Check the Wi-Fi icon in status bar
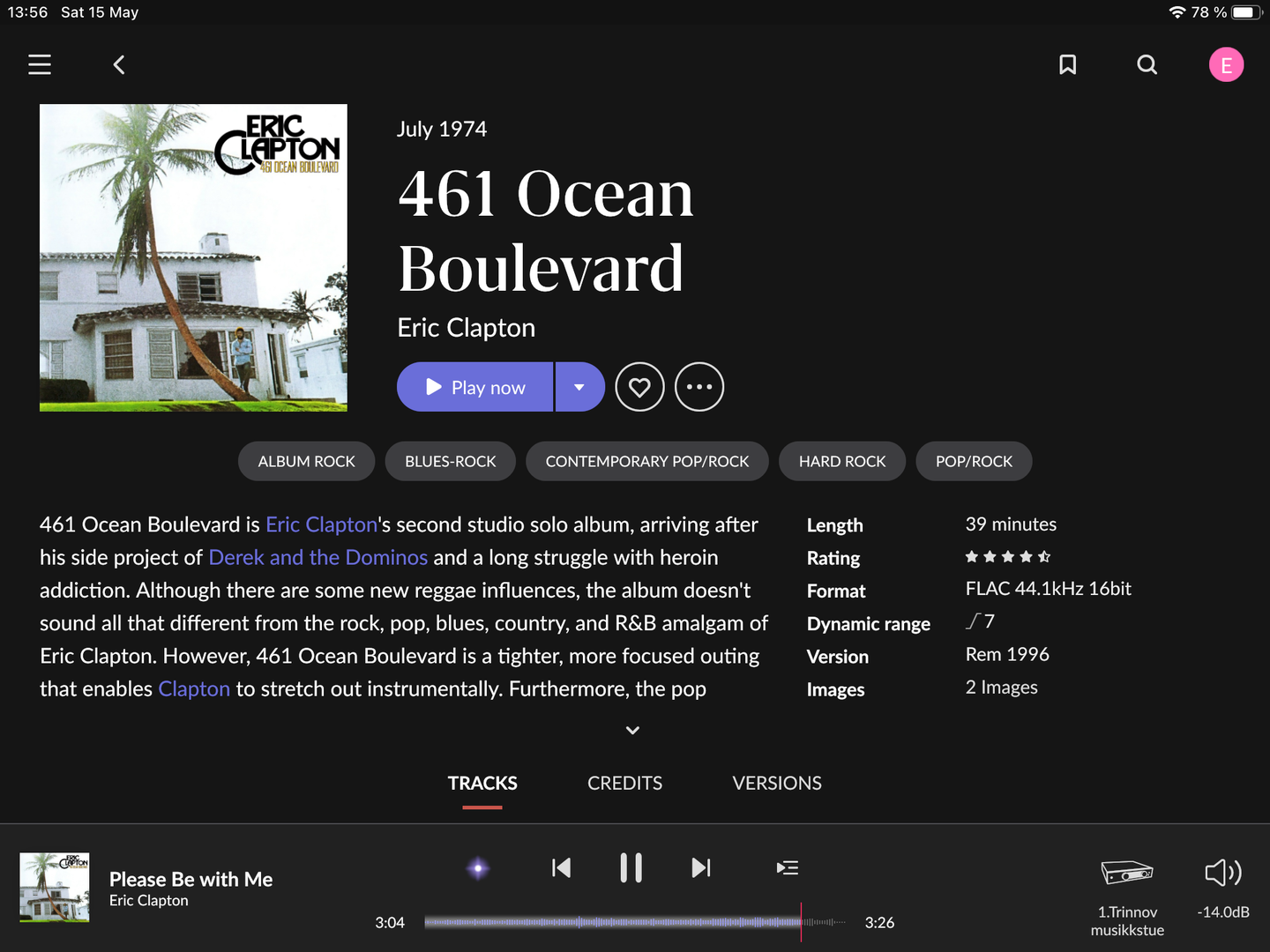 point(1177,12)
